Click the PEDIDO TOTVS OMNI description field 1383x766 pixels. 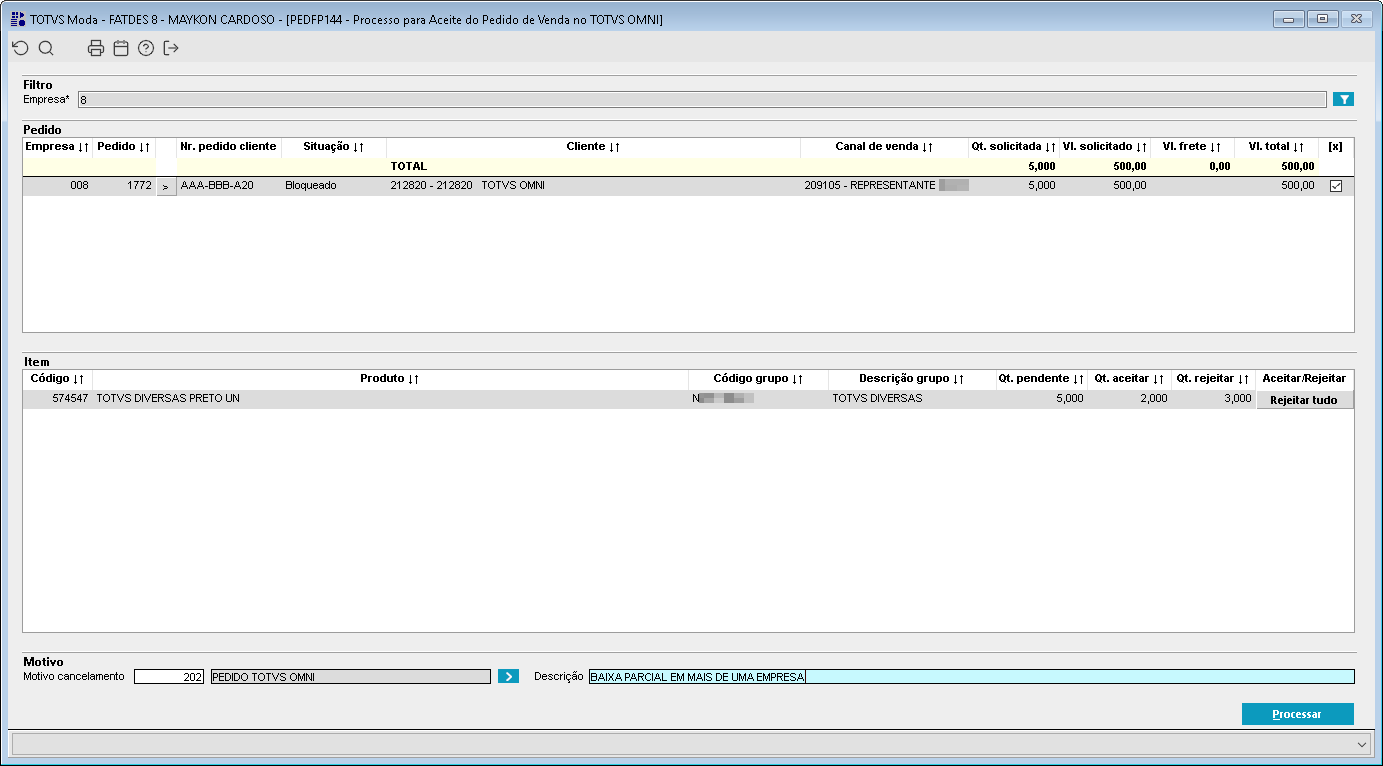click(350, 677)
